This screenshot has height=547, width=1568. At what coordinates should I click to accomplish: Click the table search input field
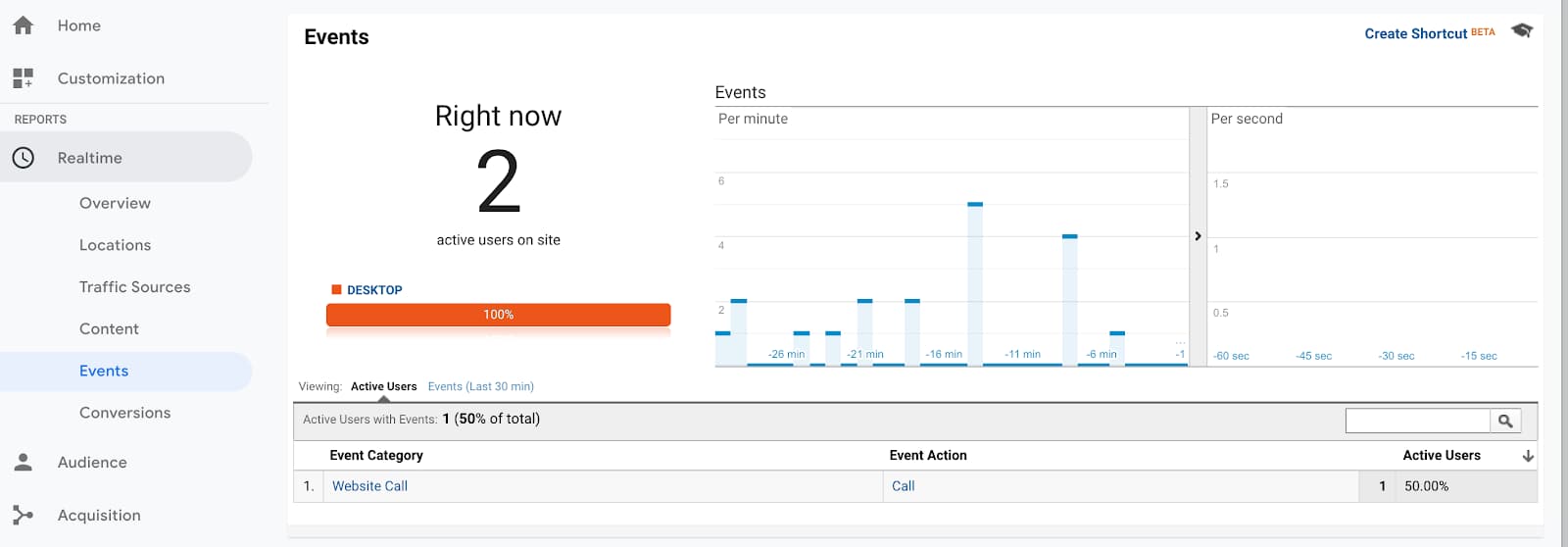[1417, 421]
